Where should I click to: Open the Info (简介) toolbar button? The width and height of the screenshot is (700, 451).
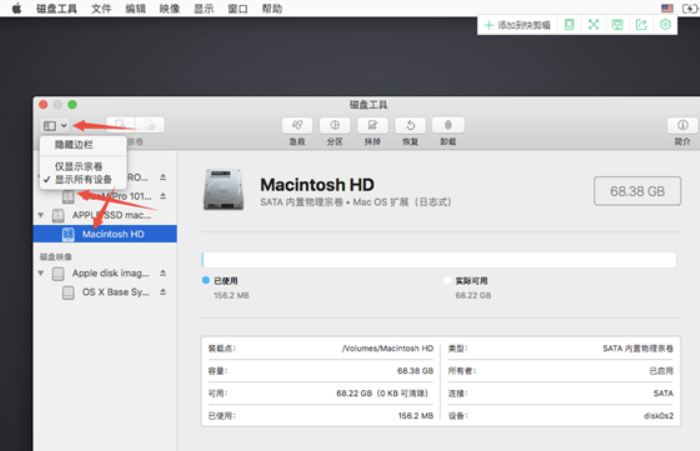pyautogui.click(x=682, y=125)
